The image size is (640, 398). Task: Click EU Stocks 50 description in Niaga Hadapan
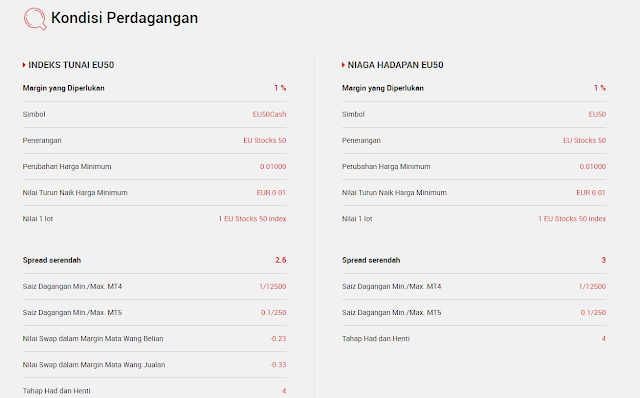(584, 140)
